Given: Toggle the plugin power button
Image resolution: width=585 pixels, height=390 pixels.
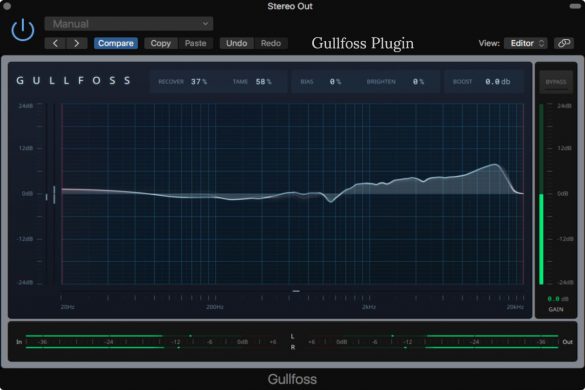Looking at the screenshot, I should pos(23,30).
